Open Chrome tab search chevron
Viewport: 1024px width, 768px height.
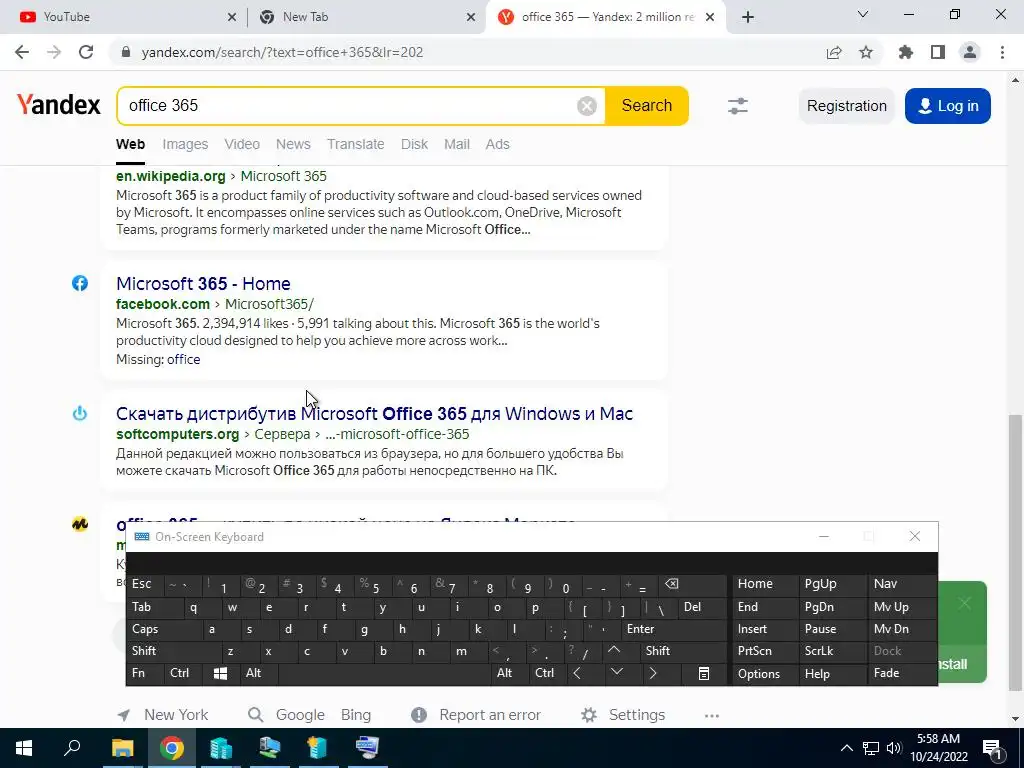click(863, 14)
